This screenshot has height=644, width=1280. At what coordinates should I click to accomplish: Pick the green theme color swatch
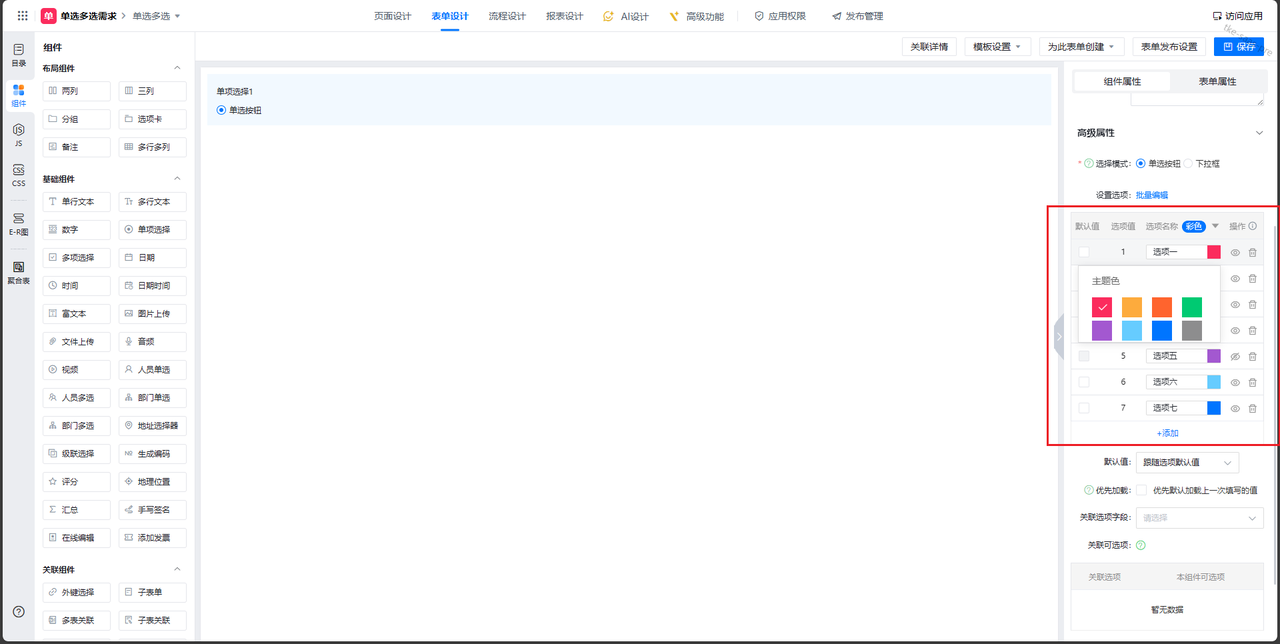pyautogui.click(x=1191, y=307)
